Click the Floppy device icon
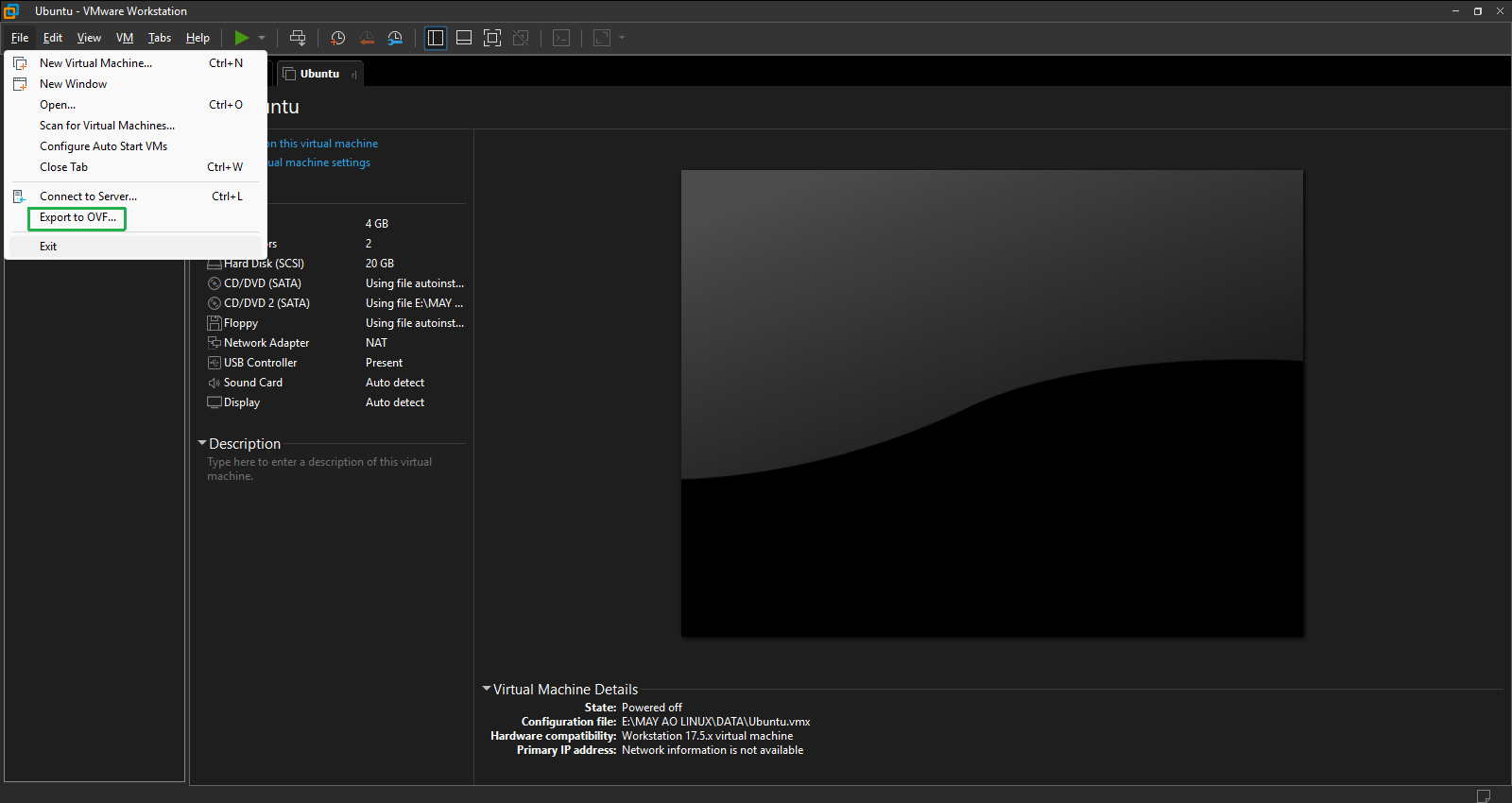 click(215, 323)
